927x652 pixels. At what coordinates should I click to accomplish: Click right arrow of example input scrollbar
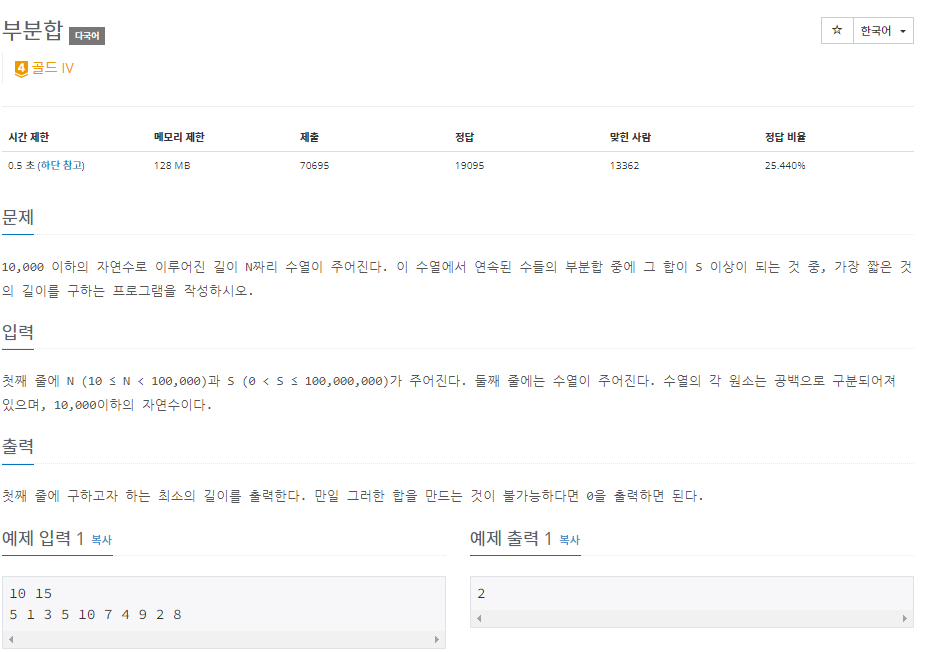pos(436,639)
